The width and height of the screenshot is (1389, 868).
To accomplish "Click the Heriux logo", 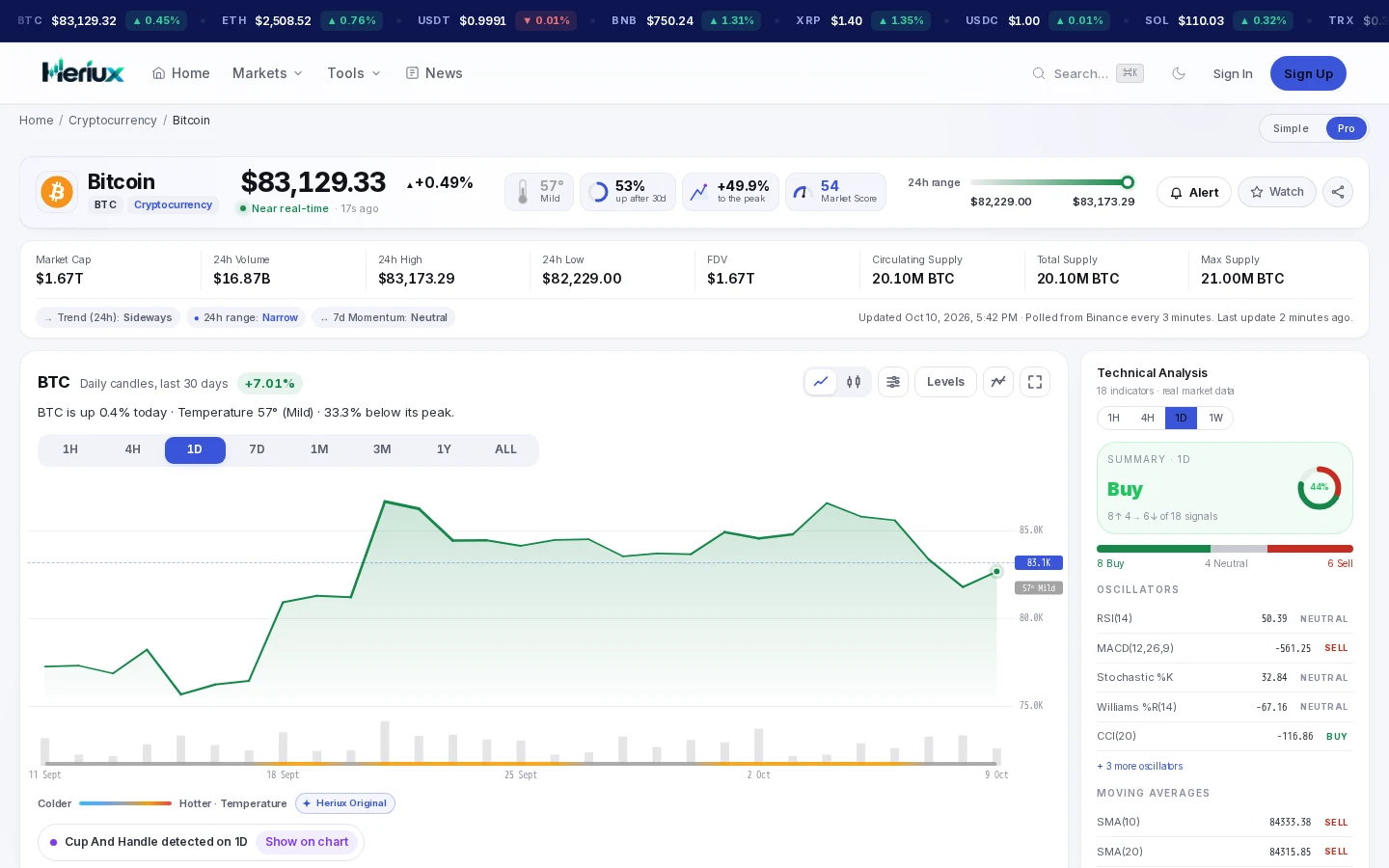I will 83,72.
